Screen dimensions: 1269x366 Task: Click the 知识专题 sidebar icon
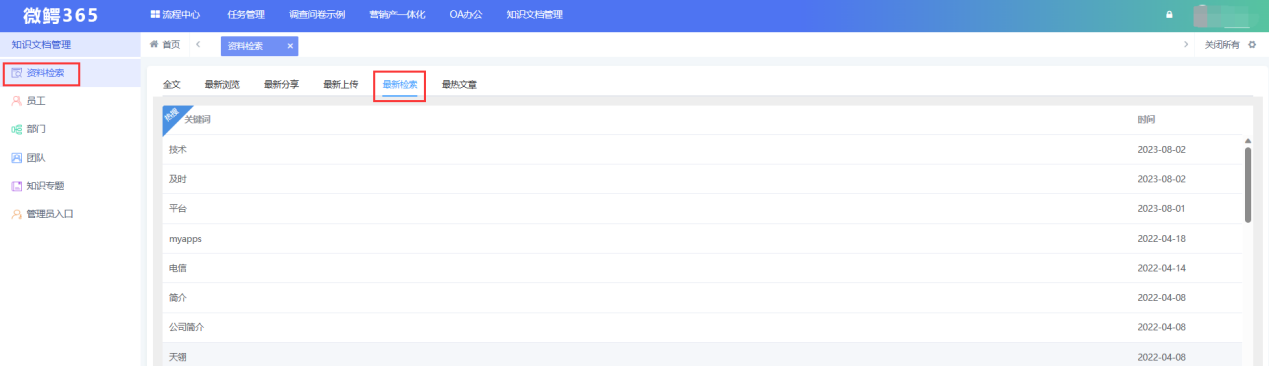coord(16,185)
